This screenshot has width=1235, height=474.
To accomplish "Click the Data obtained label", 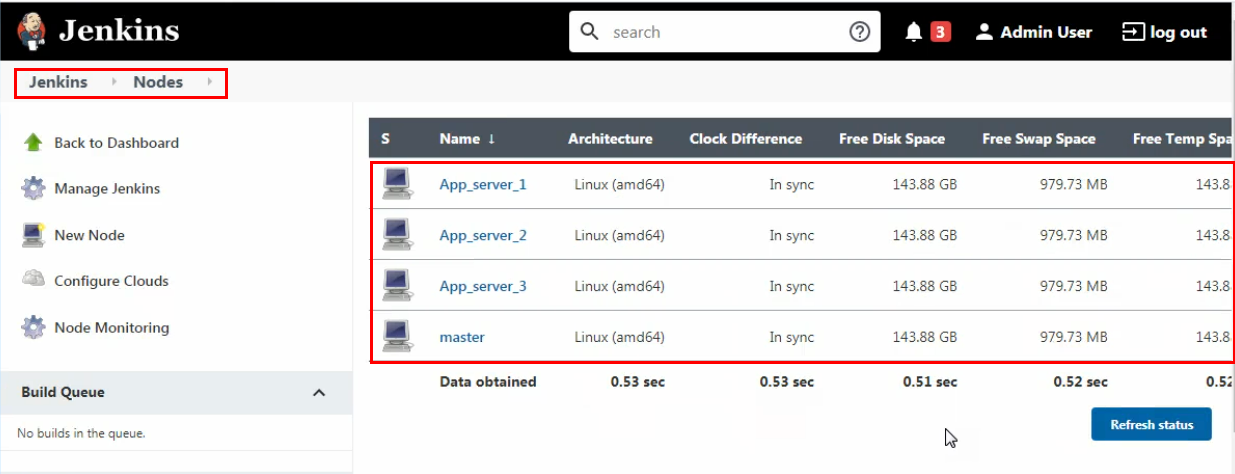I will tap(488, 382).
